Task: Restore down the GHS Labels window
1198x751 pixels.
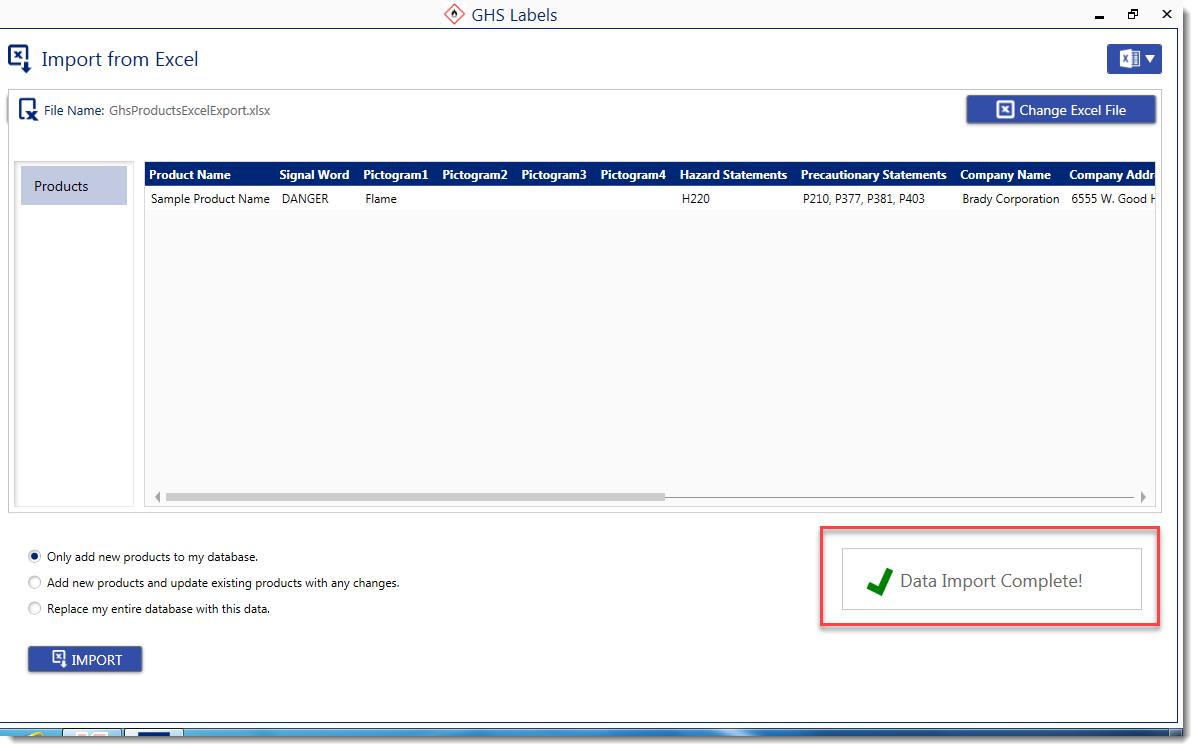Action: 1133,14
